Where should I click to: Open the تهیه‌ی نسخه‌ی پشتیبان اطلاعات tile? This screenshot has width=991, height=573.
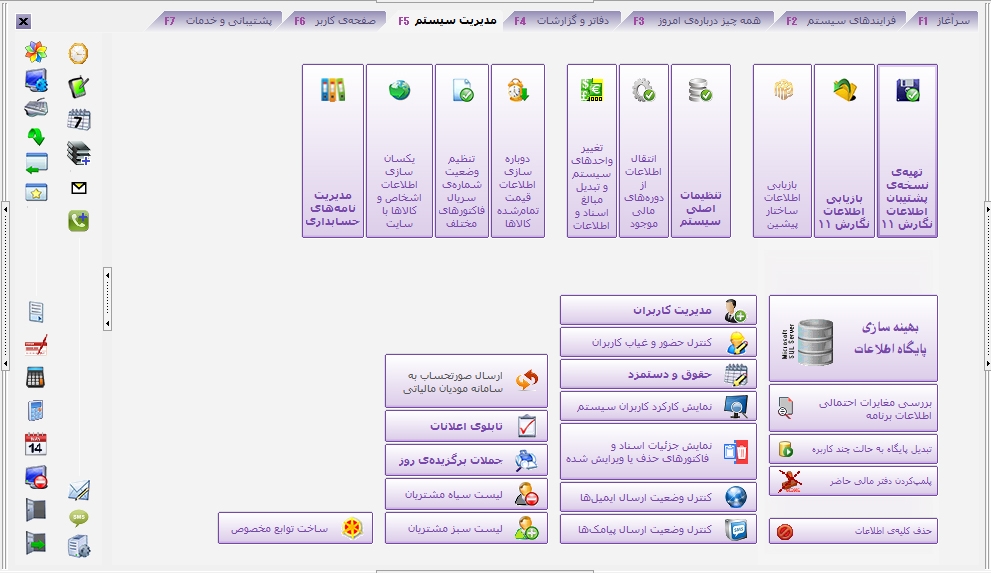pyautogui.click(x=908, y=151)
